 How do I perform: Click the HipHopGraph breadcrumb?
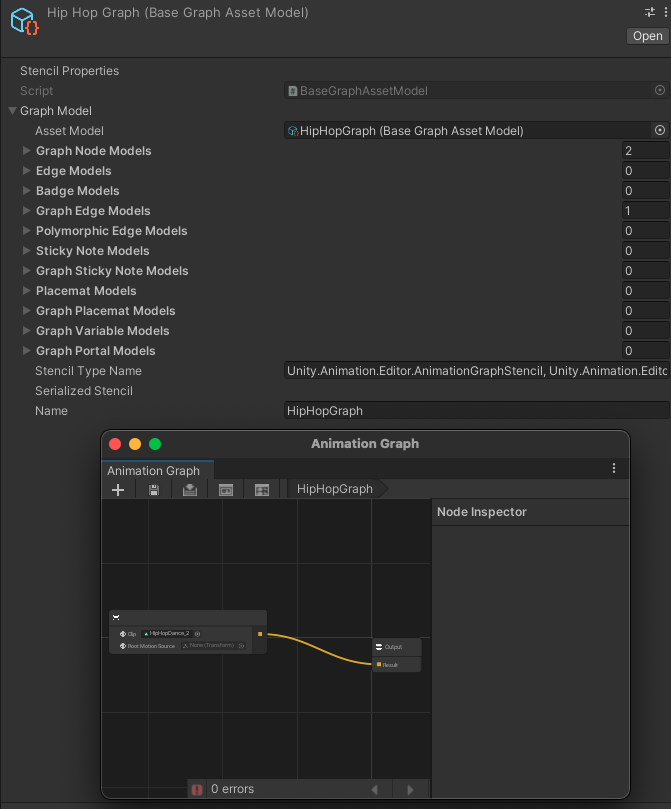pyautogui.click(x=335, y=489)
